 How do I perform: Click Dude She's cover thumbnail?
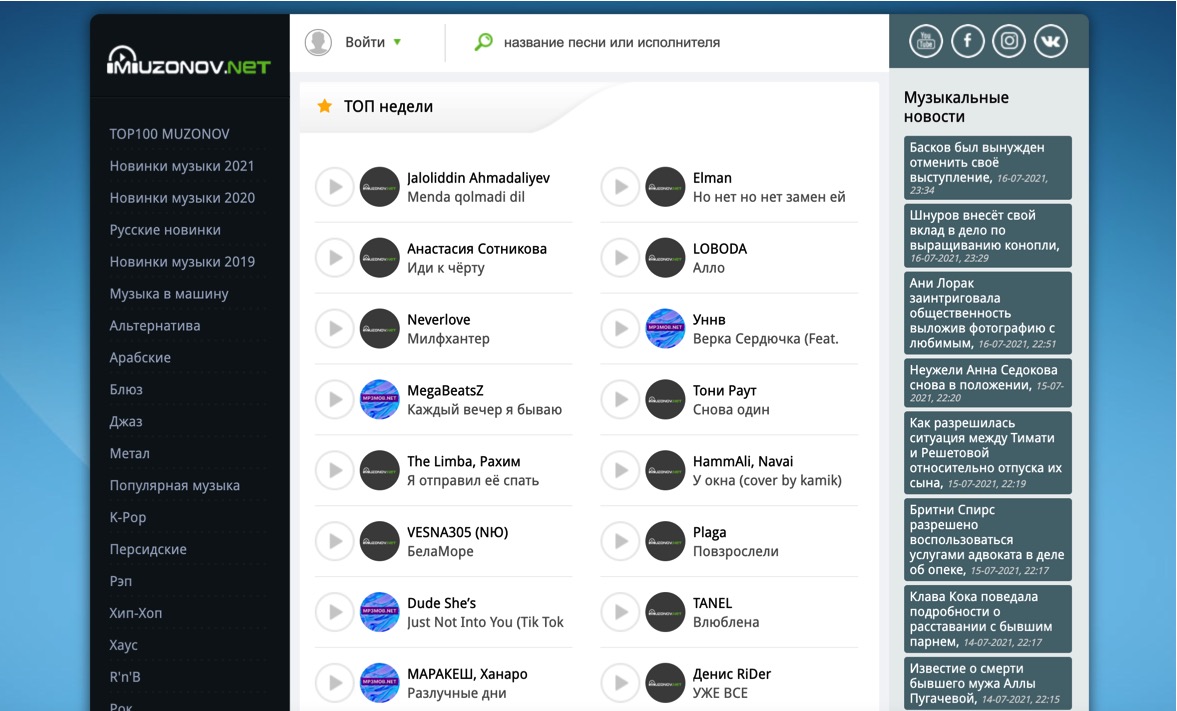(380, 612)
